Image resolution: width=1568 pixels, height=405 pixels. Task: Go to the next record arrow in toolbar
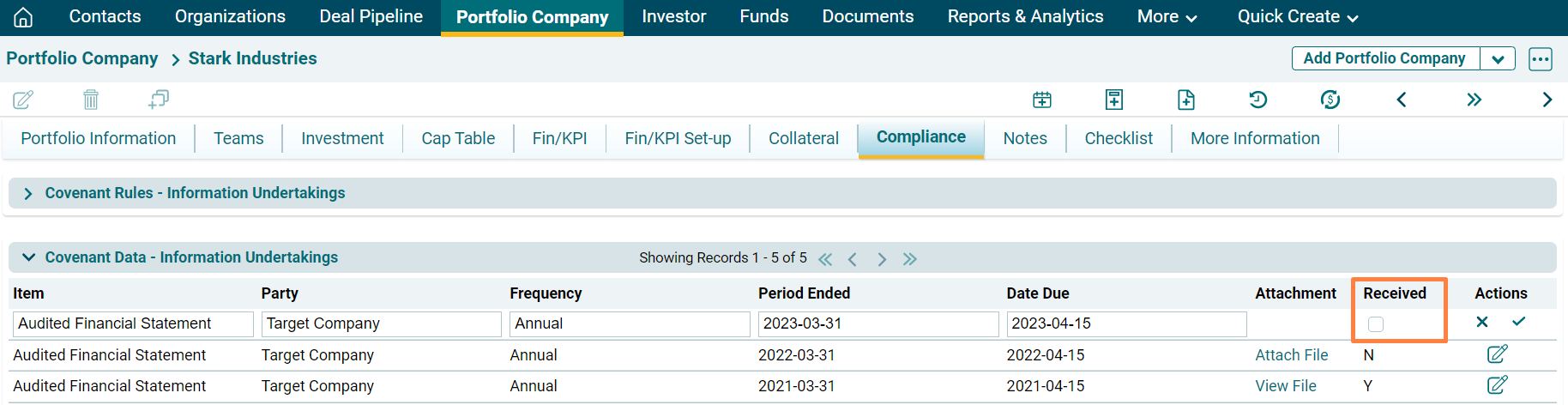[x=1547, y=100]
